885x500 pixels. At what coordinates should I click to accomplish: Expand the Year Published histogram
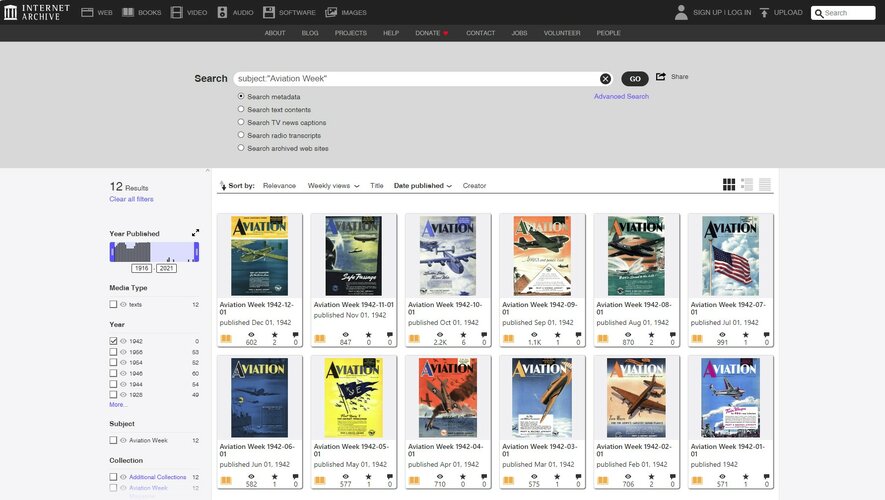(x=195, y=233)
